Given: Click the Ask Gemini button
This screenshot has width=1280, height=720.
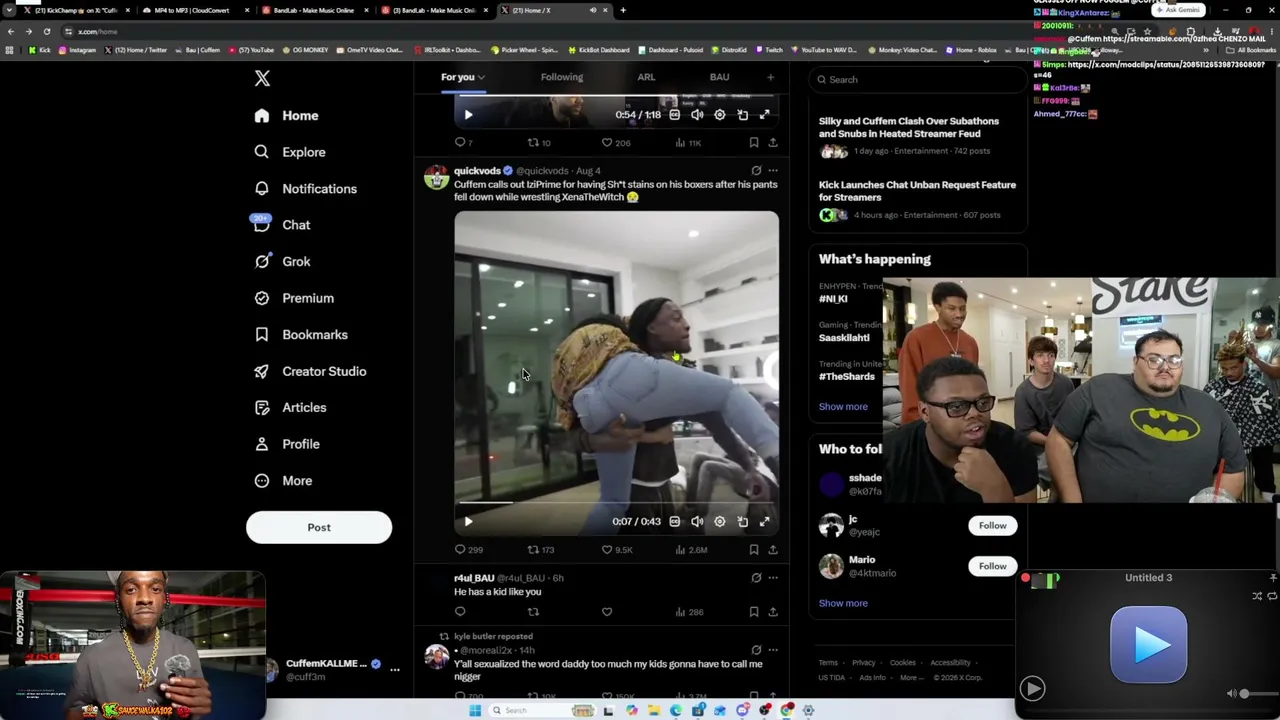Looking at the screenshot, I should pos(1178,10).
